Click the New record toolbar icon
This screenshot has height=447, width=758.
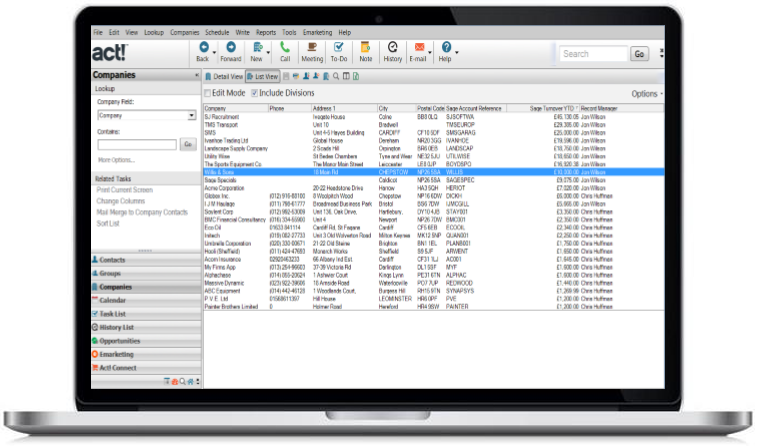click(x=257, y=47)
